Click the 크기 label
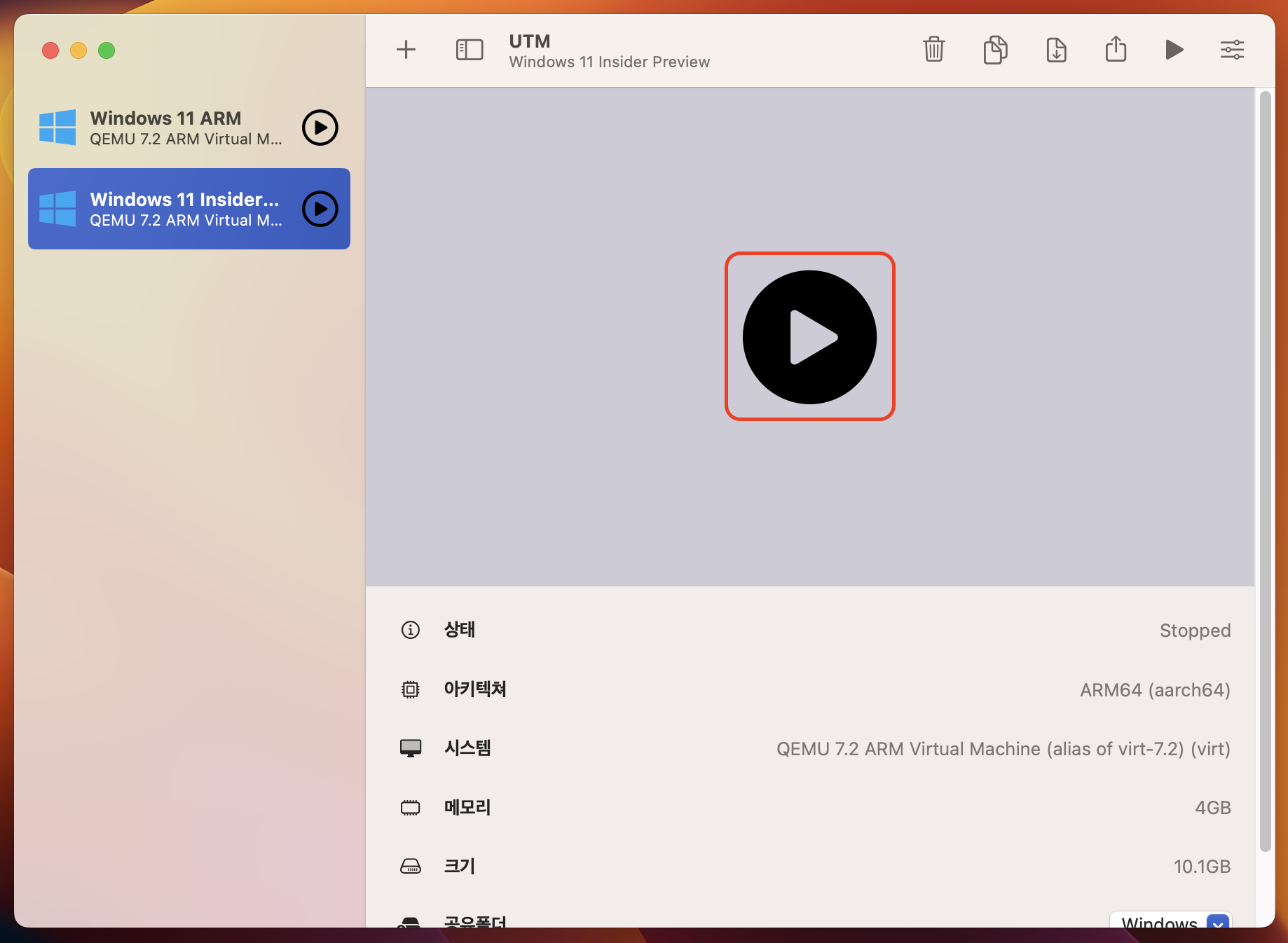Viewport: 1288px width, 943px height. [460, 866]
